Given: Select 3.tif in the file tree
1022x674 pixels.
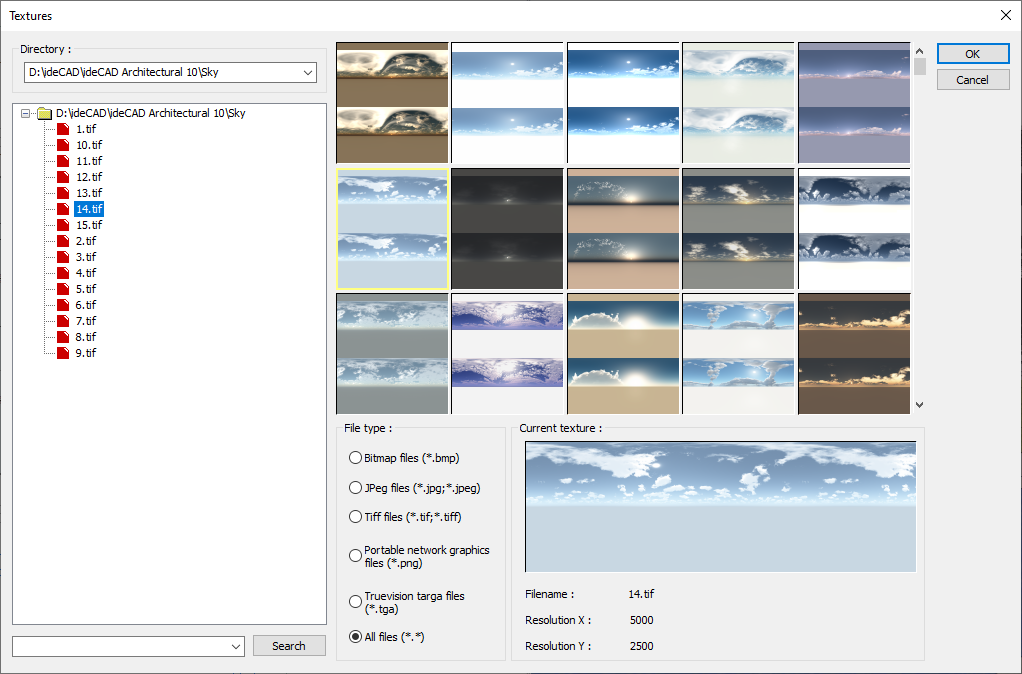Looking at the screenshot, I should pyautogui.click(x=86, y=257).
